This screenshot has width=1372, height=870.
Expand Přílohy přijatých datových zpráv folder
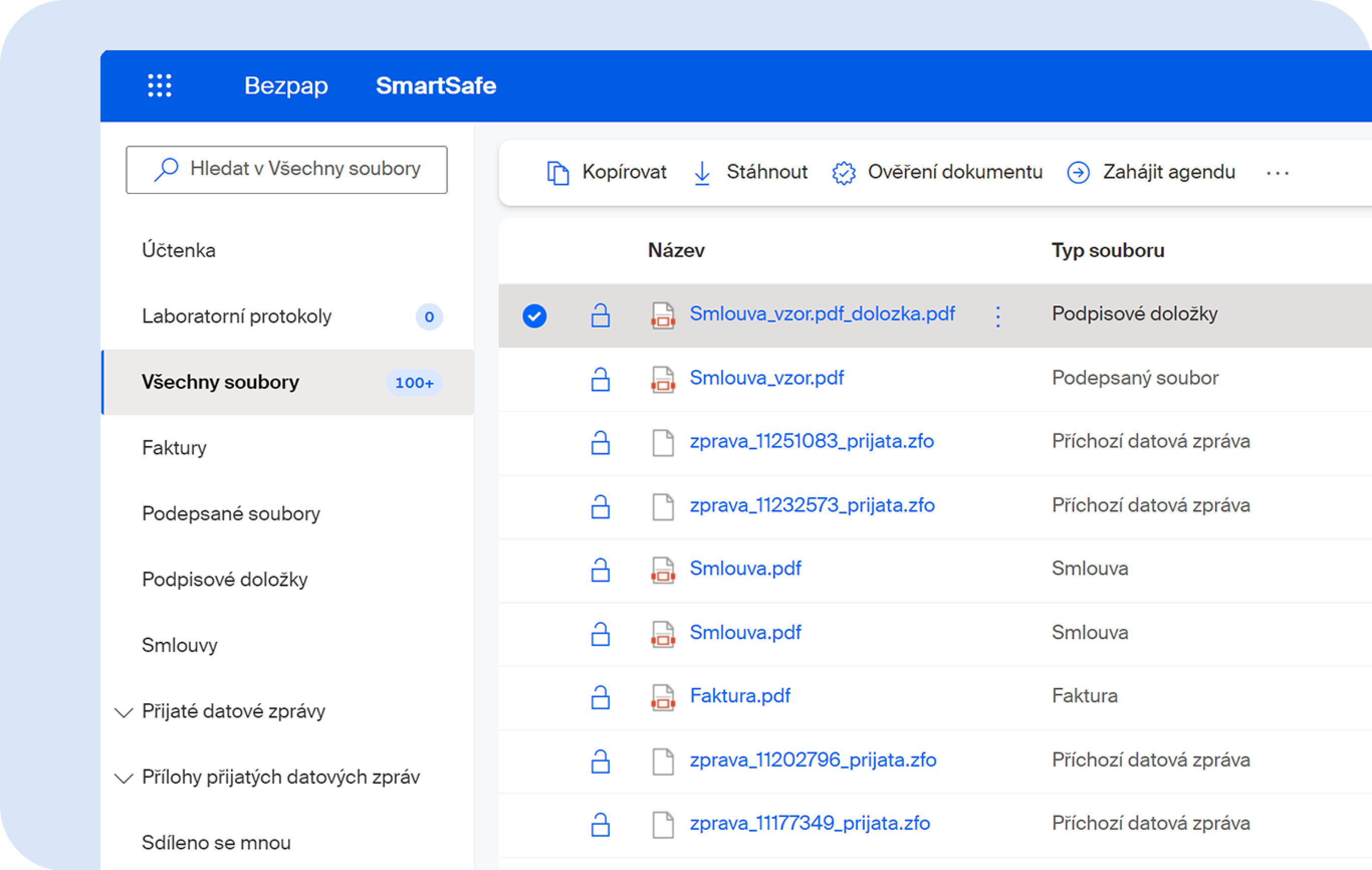click(124, 778)
